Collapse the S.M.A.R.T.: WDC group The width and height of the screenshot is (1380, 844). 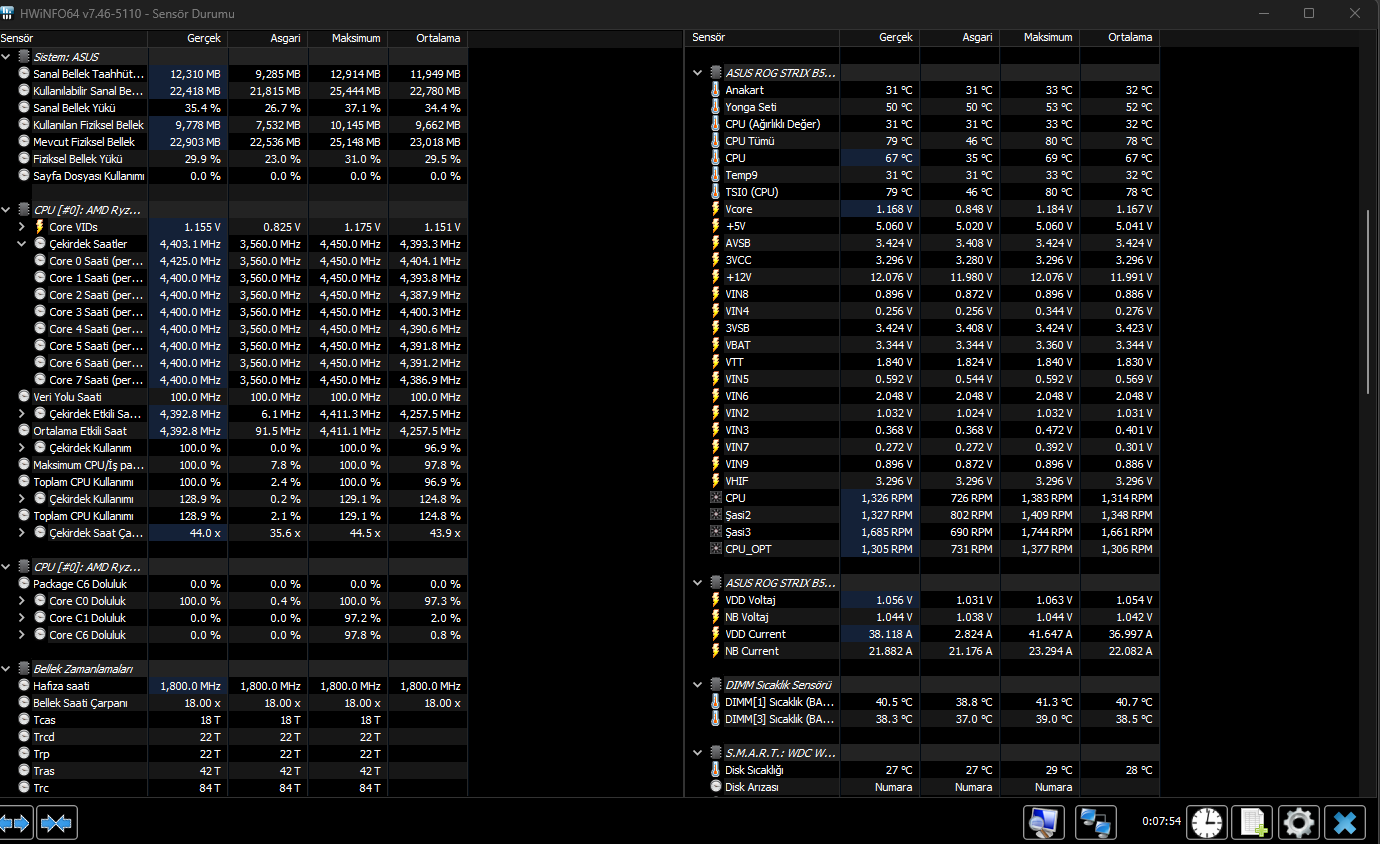coord(698,753)
